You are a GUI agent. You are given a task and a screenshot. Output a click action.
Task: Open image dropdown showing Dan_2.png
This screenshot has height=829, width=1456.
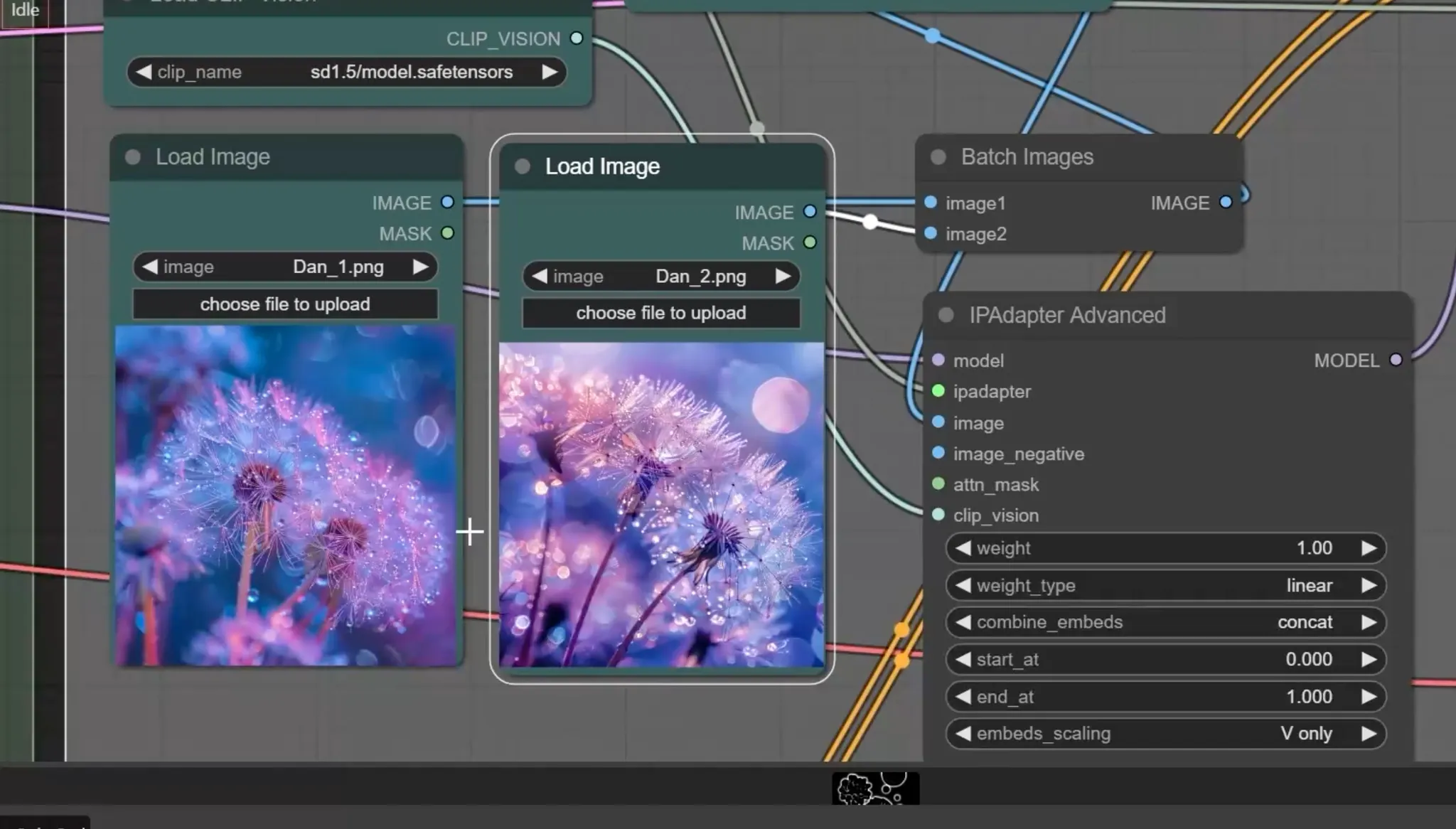pos(661,276)
